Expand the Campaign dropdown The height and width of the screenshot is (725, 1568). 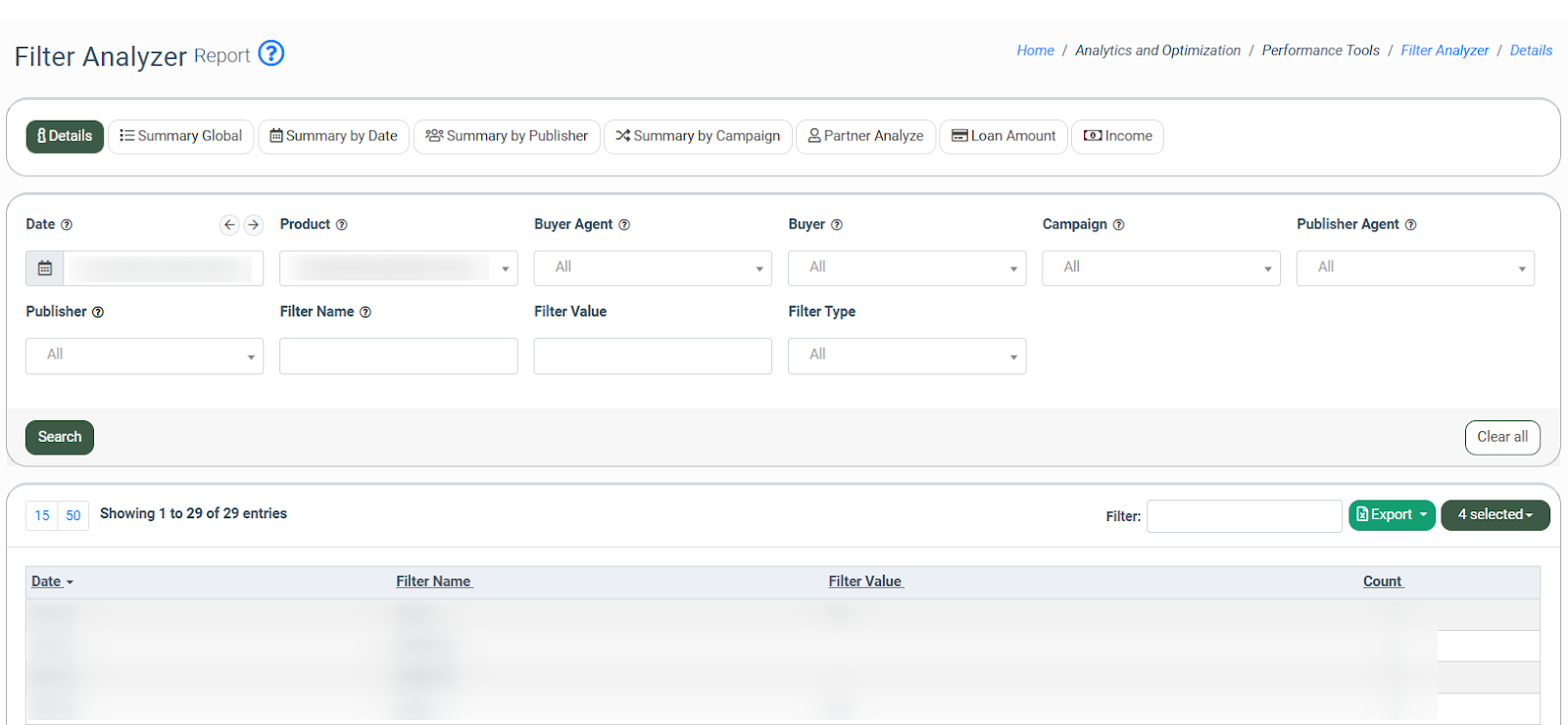click(x=1160, y=267)
